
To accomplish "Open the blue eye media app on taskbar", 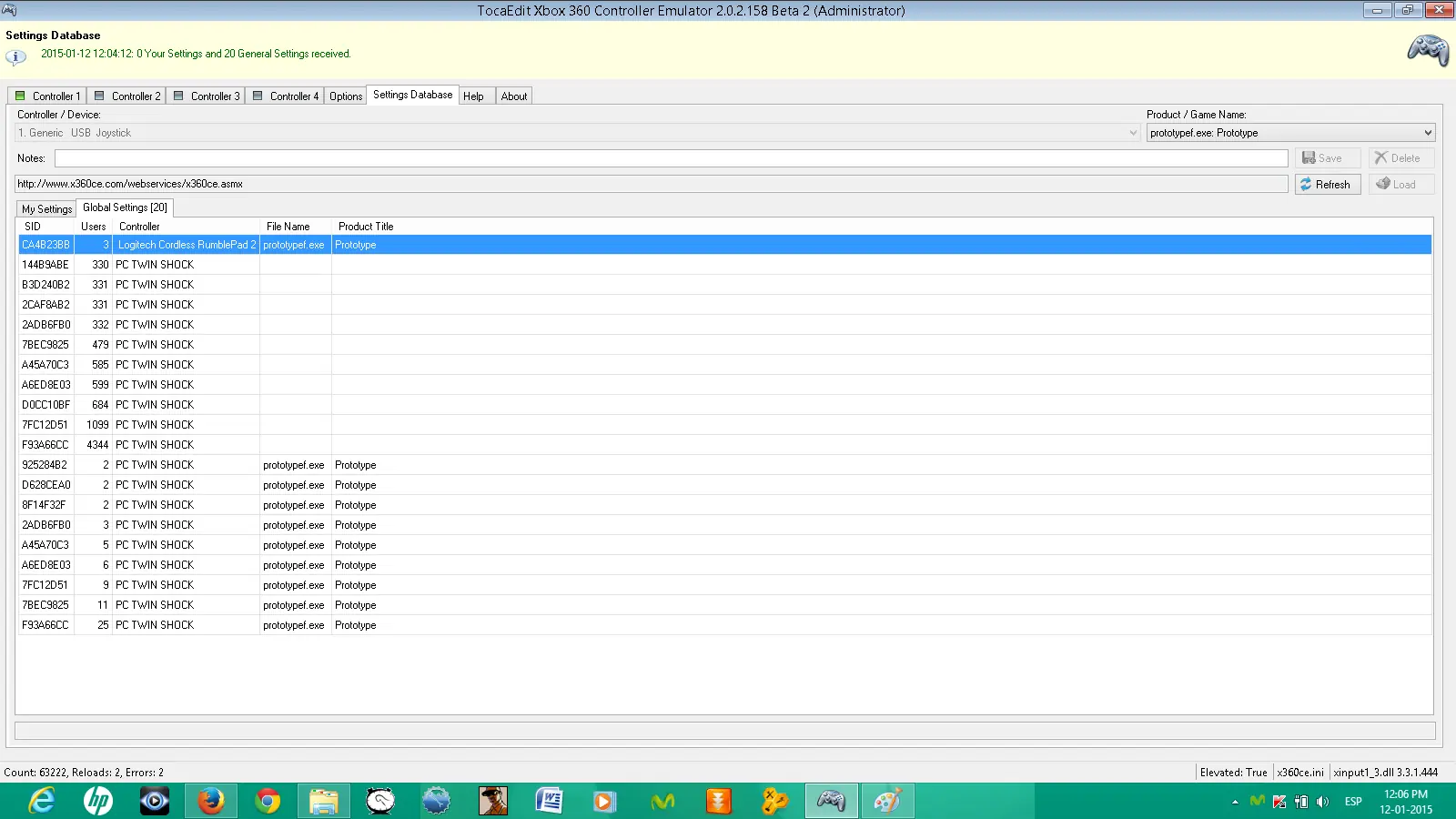I will (x=155, y=801).
